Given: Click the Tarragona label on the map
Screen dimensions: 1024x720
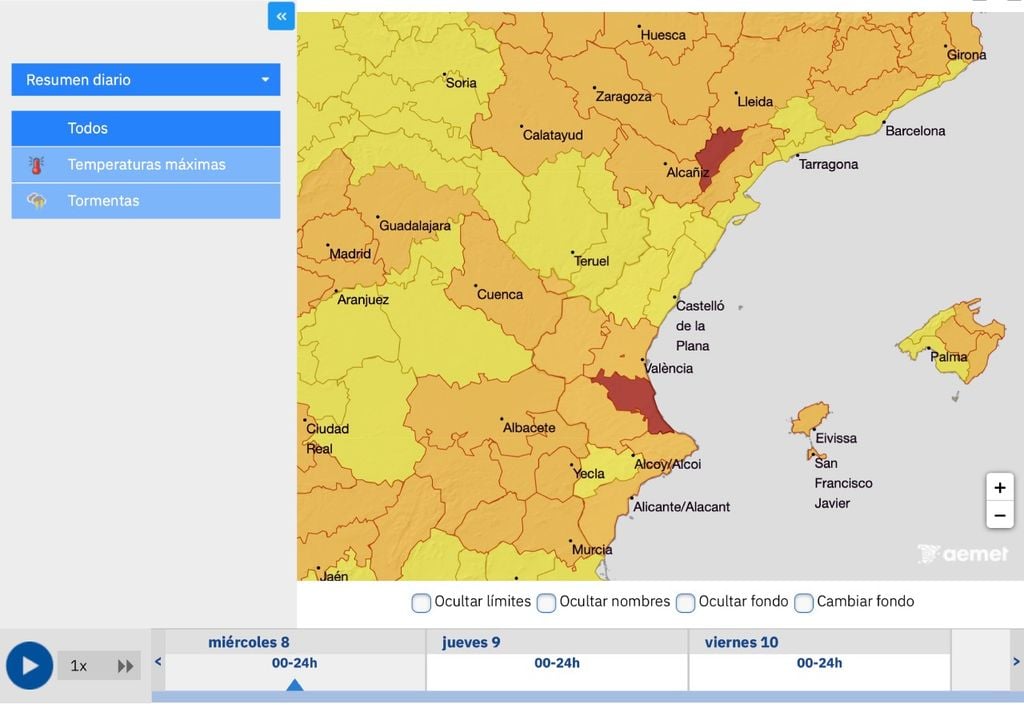Looking at the screenshot, I should coord(828,164).
